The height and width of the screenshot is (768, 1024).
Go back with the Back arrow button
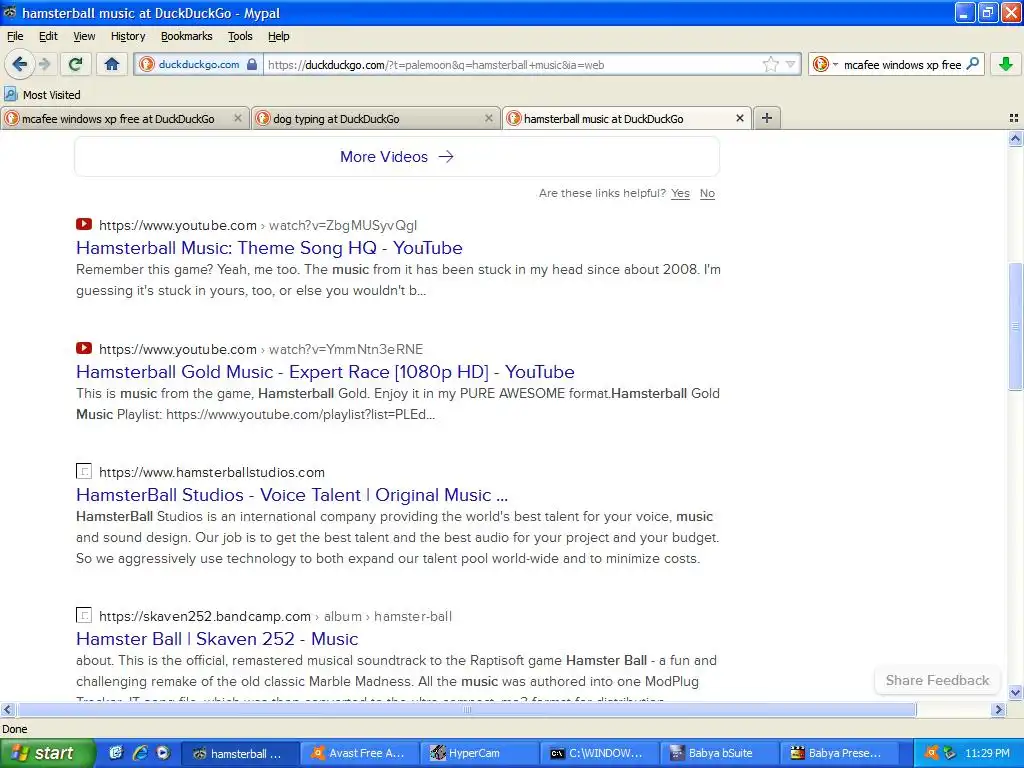[x=19, y=64]
